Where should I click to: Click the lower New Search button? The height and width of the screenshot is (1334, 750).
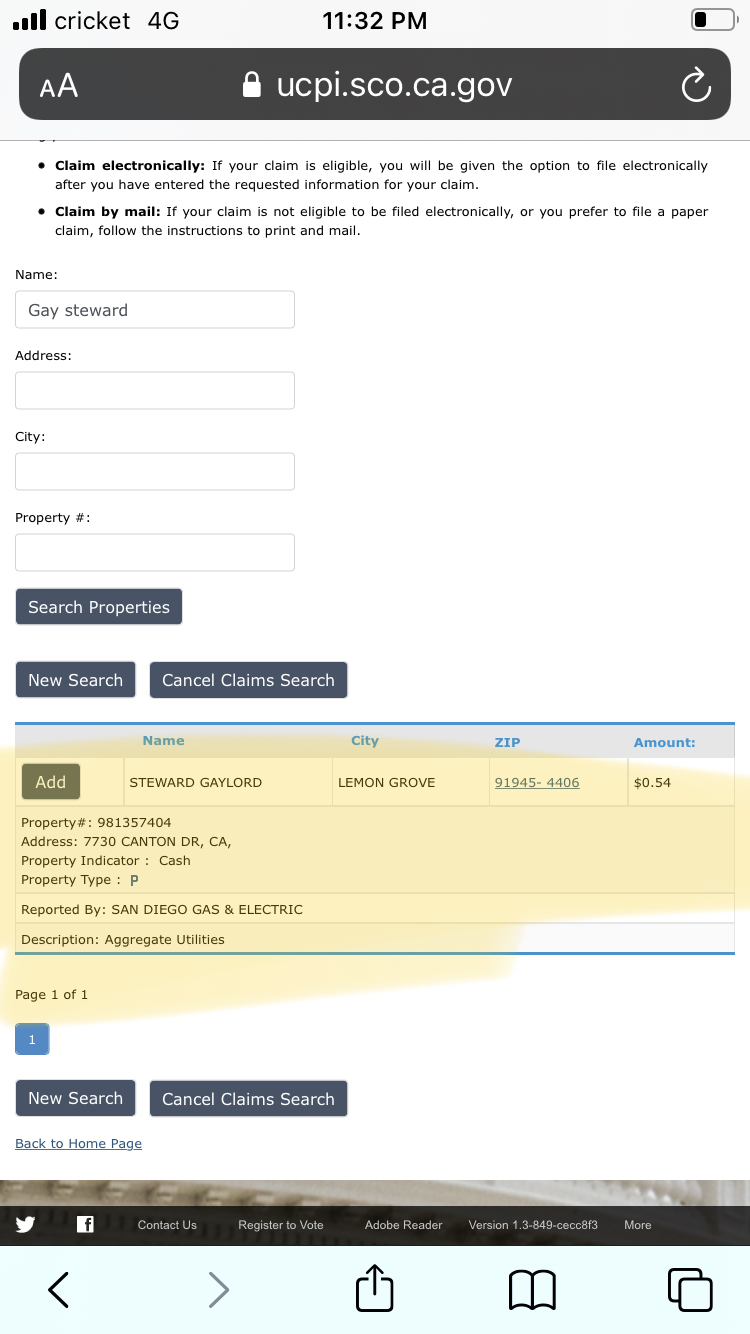click(75, 1098)
